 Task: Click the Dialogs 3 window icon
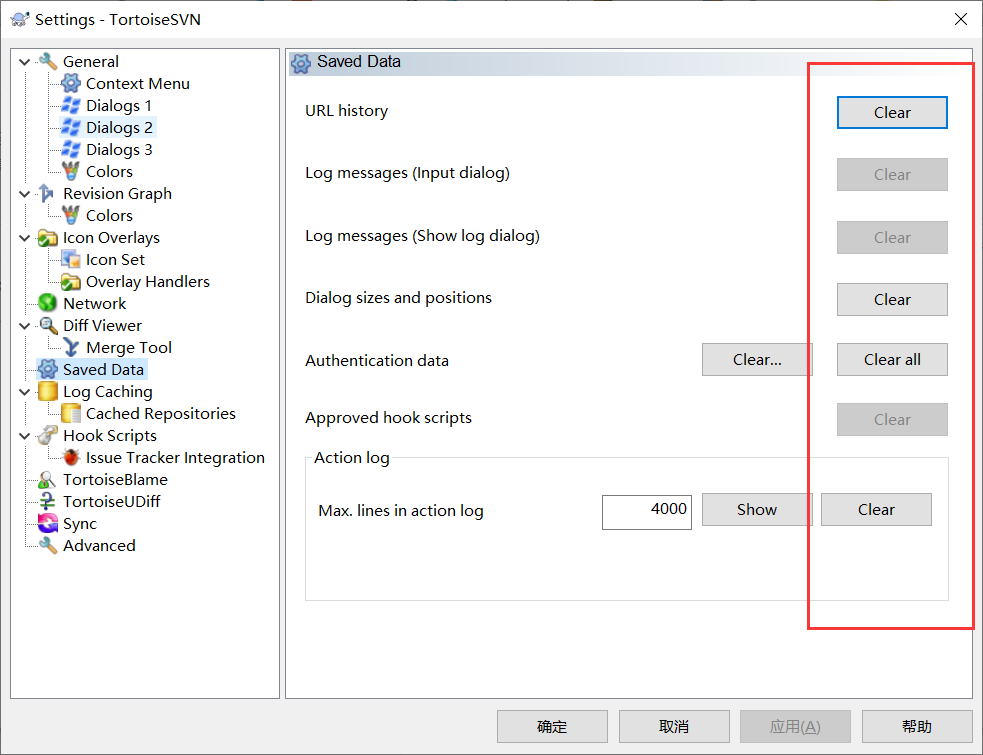point(71,149)
